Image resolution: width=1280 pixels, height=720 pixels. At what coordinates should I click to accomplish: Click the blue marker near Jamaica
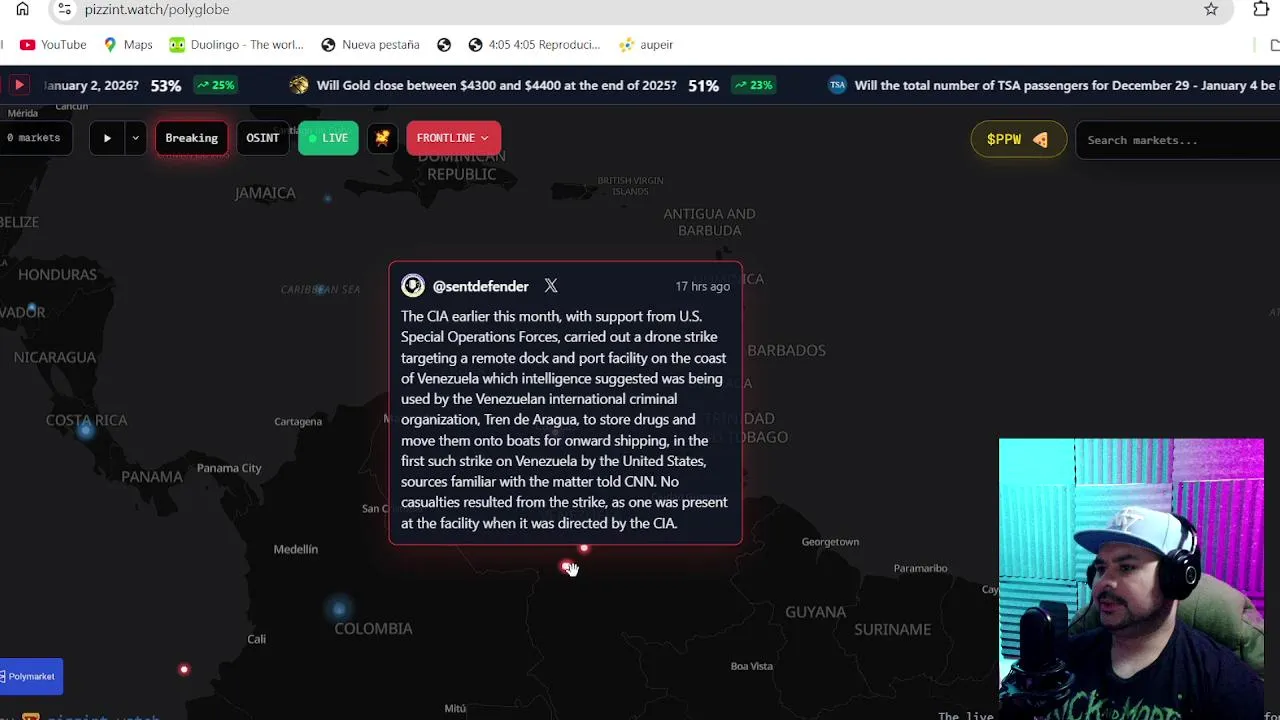pos(328,198)
